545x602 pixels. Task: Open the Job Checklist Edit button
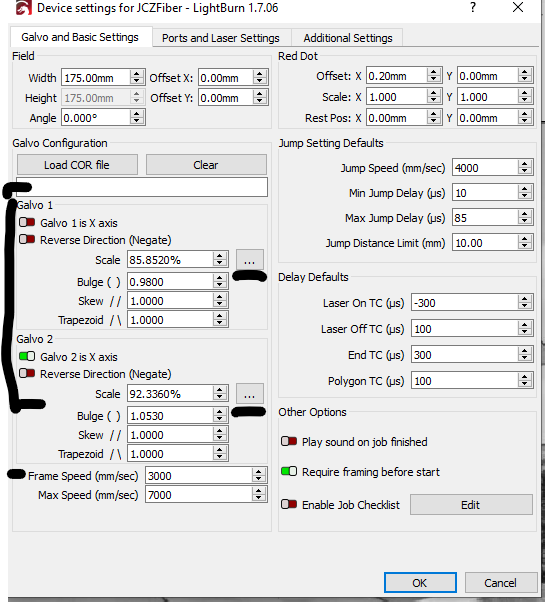tap(471, 504)
